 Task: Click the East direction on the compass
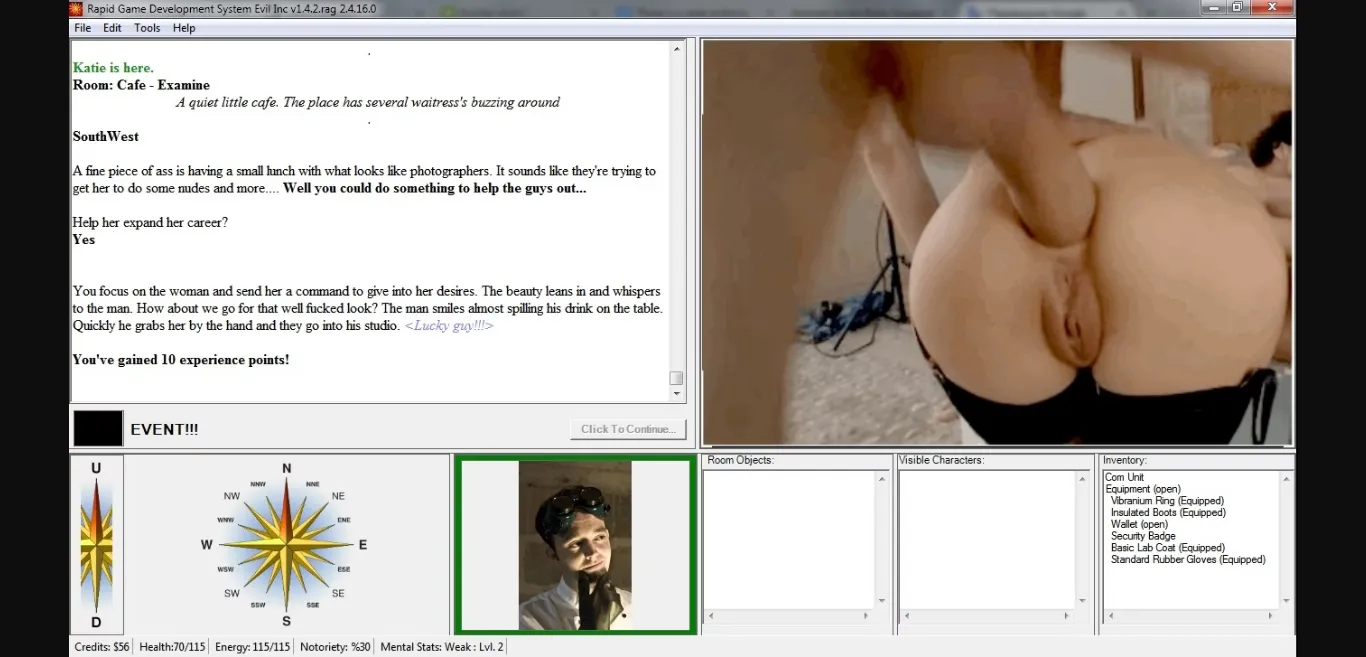[362, 545]
